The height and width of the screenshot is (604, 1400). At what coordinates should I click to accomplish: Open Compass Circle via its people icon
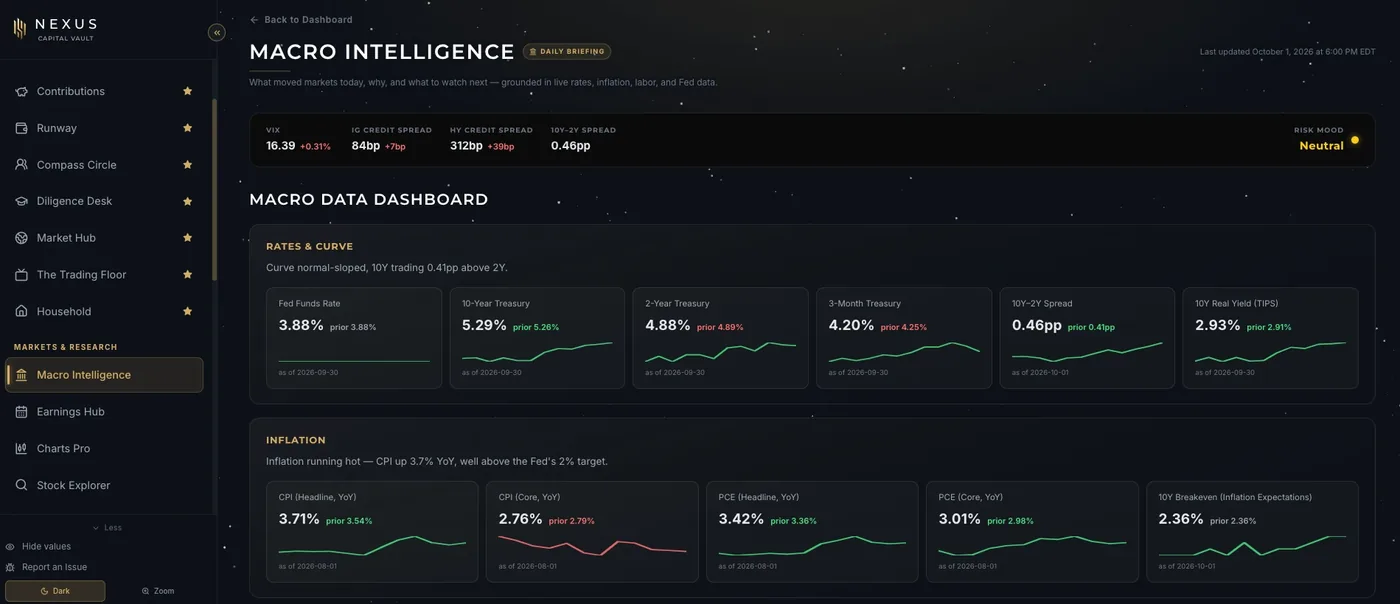21,165
